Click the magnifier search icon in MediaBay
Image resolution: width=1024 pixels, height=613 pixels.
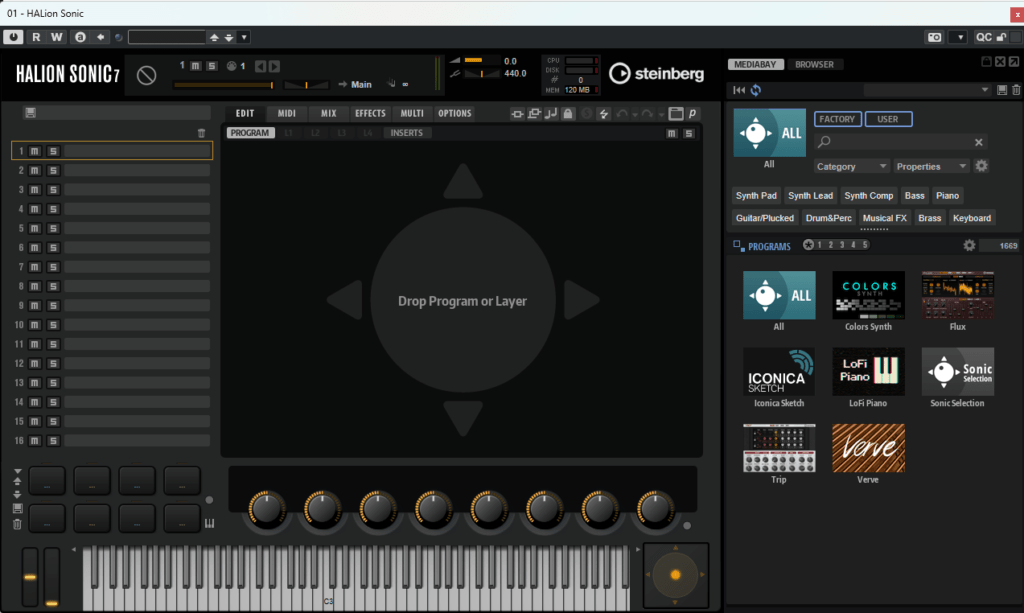824,142
